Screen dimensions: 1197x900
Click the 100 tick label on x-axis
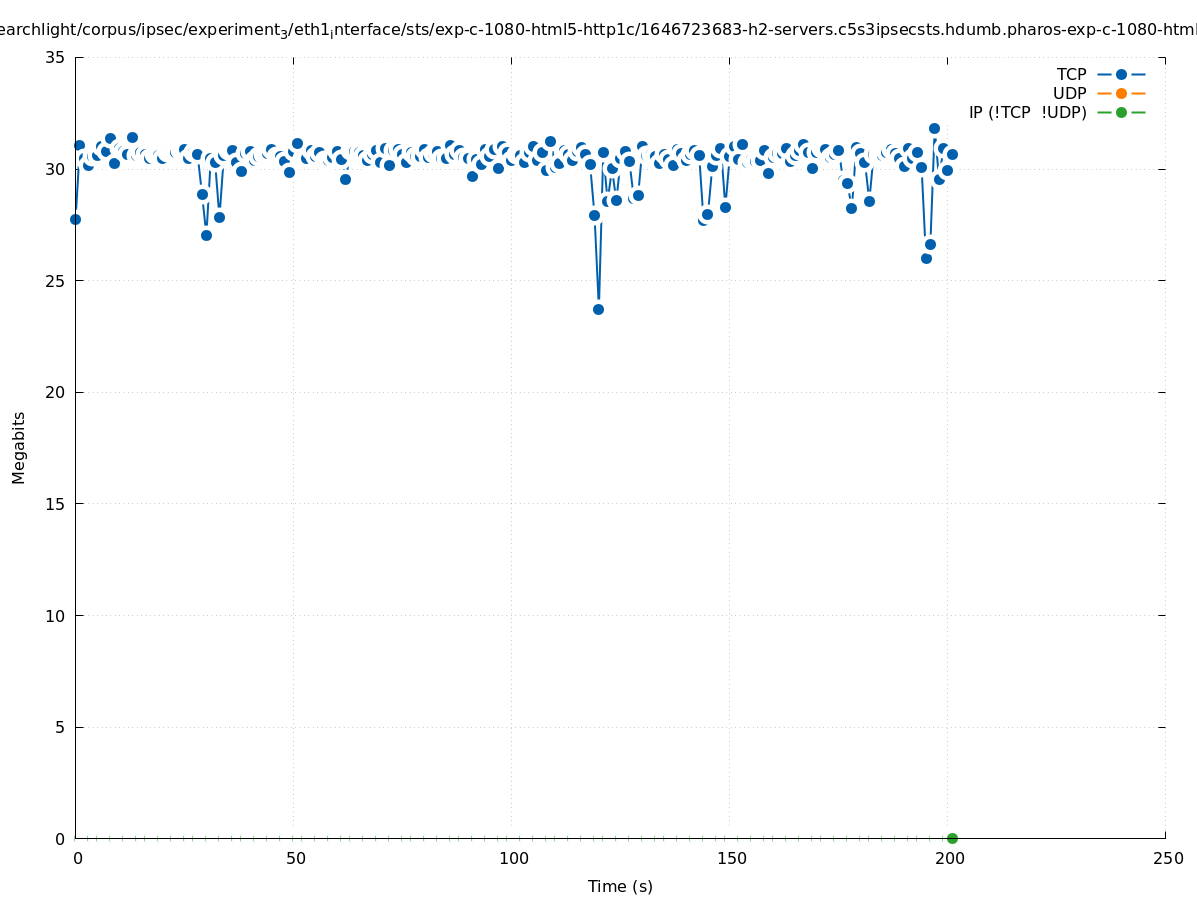coord(513,858)
